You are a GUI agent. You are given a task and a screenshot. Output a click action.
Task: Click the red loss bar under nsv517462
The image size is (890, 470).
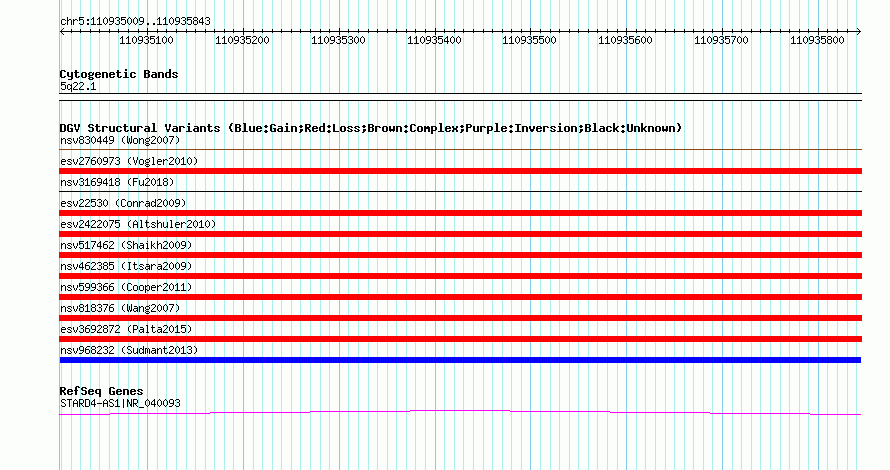coord(460,255)
